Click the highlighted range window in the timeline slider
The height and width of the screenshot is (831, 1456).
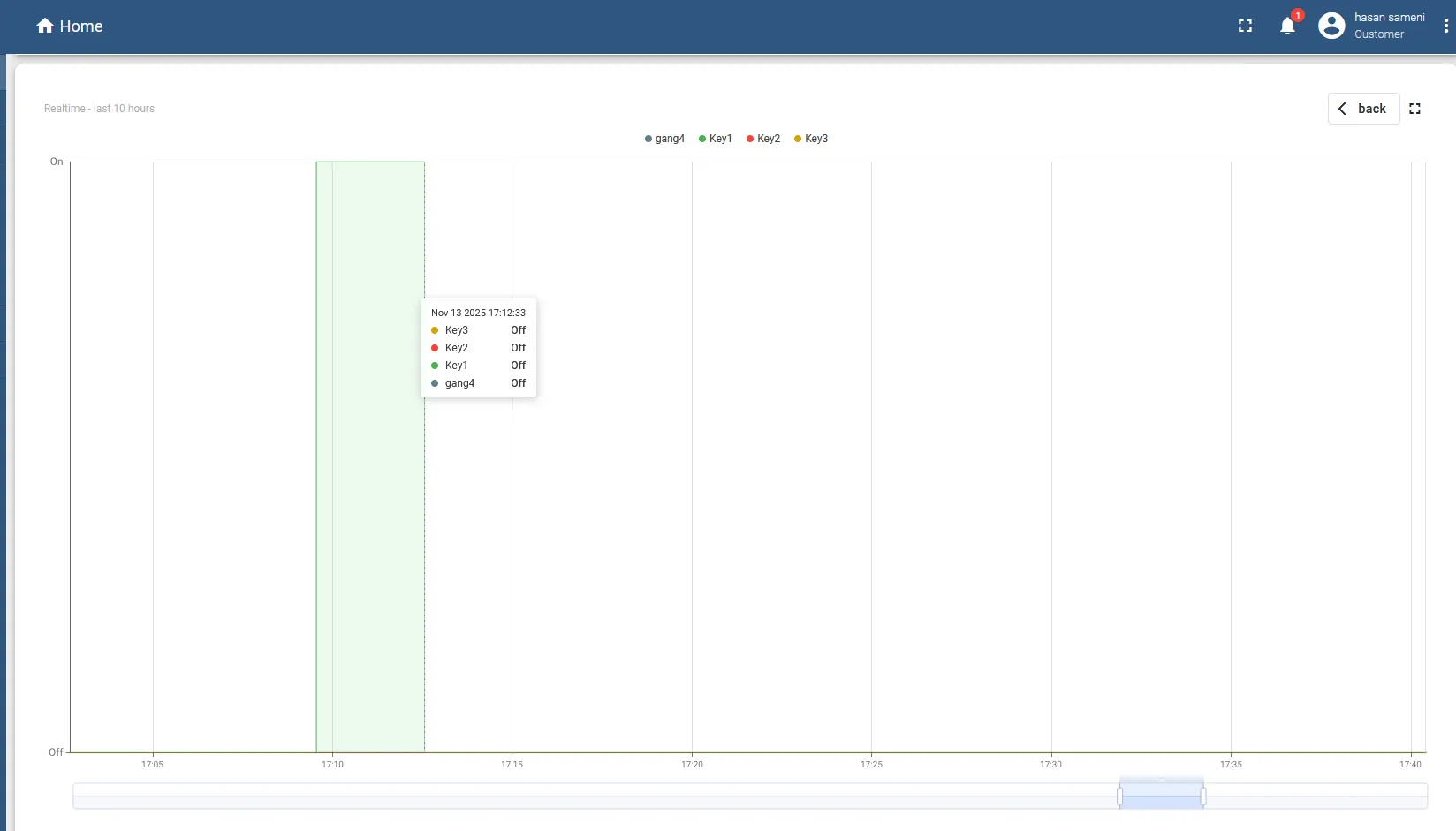1162,797
